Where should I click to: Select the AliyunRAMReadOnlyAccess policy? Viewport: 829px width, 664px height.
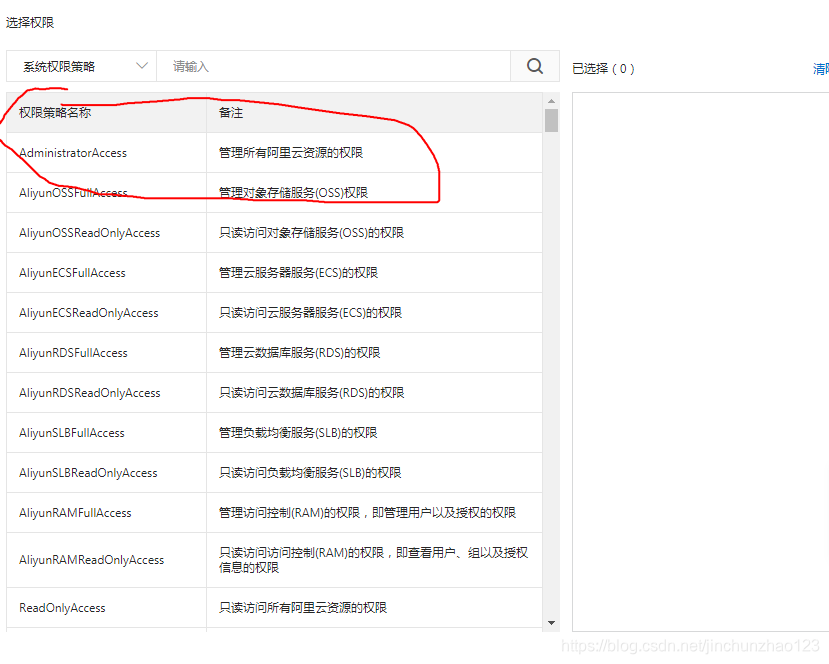[x=91, y=560]
